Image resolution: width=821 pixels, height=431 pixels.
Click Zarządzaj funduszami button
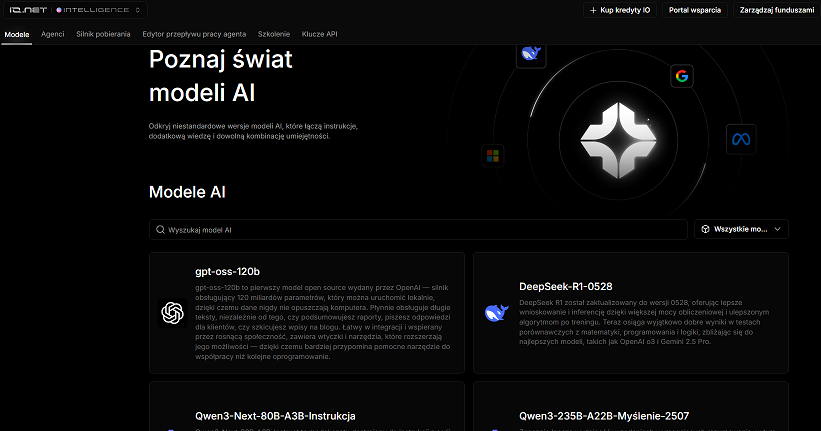pos(776,10)
